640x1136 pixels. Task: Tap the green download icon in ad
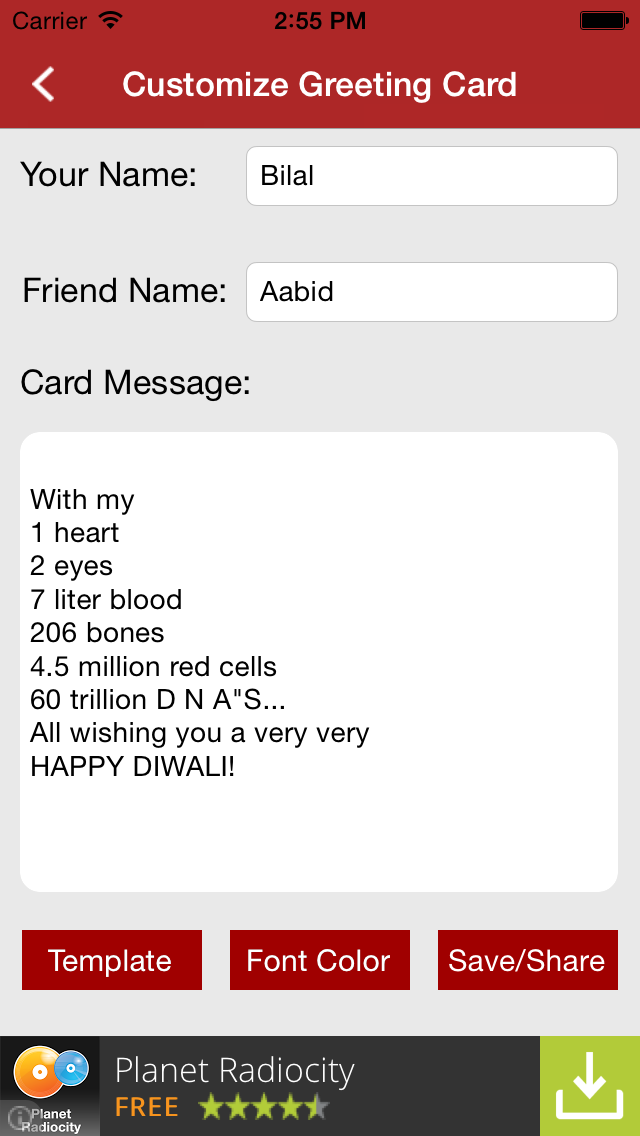coord(590,1086)
